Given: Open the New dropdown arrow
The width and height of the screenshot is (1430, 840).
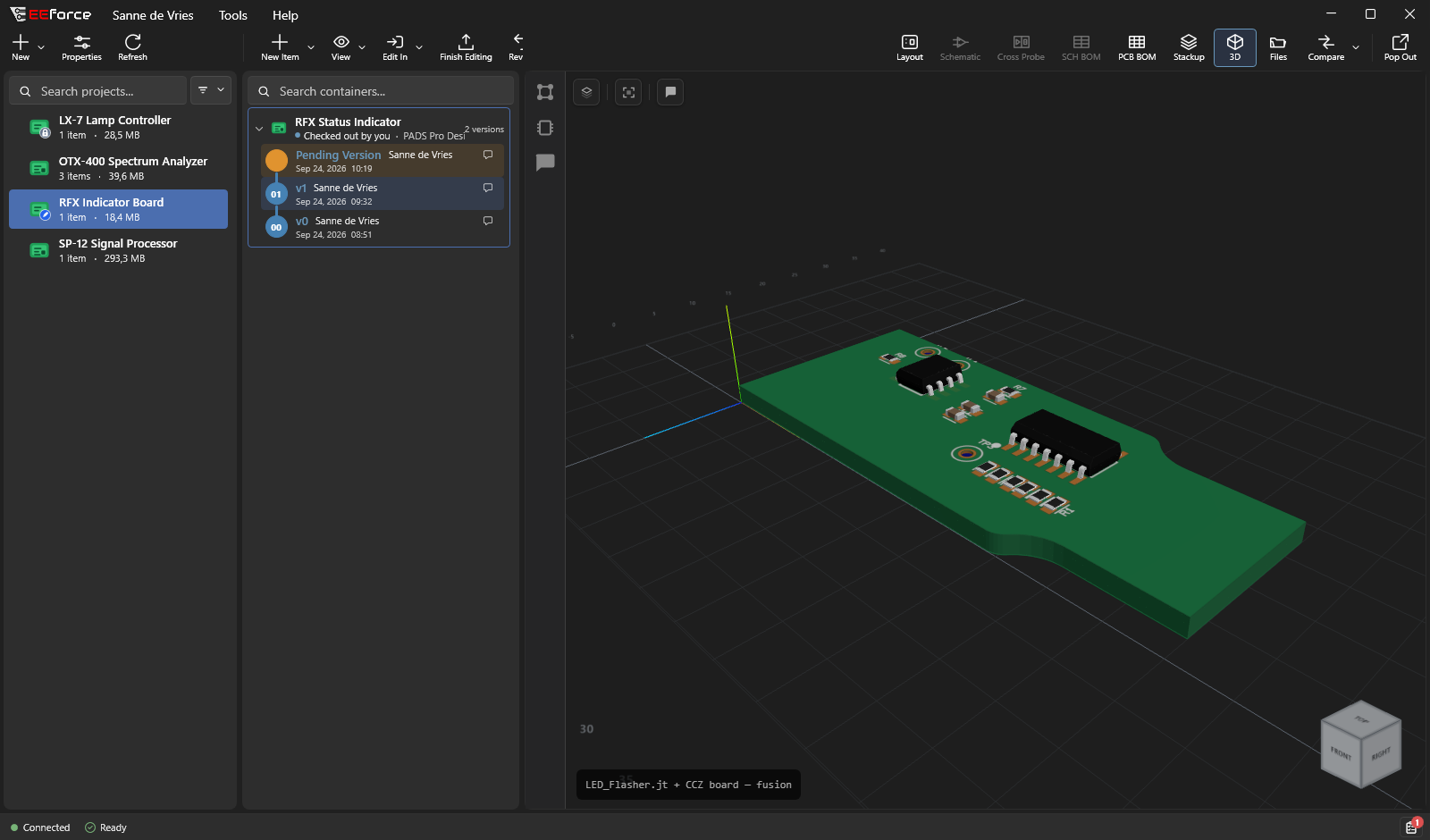Looking at the screenshot, I should [41, 47].
